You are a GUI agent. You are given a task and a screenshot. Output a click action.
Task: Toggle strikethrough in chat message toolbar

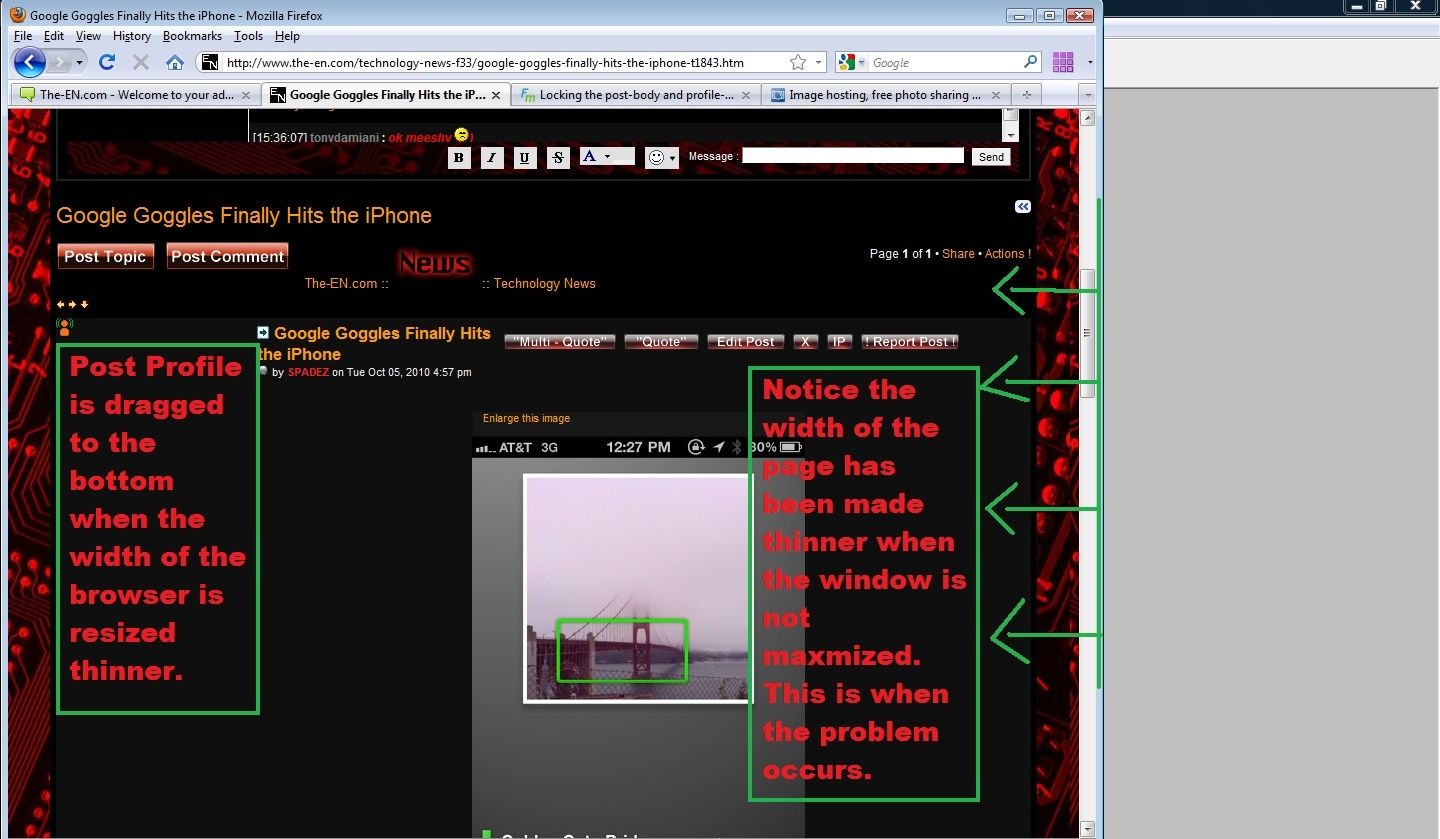[x=559, y=157]
